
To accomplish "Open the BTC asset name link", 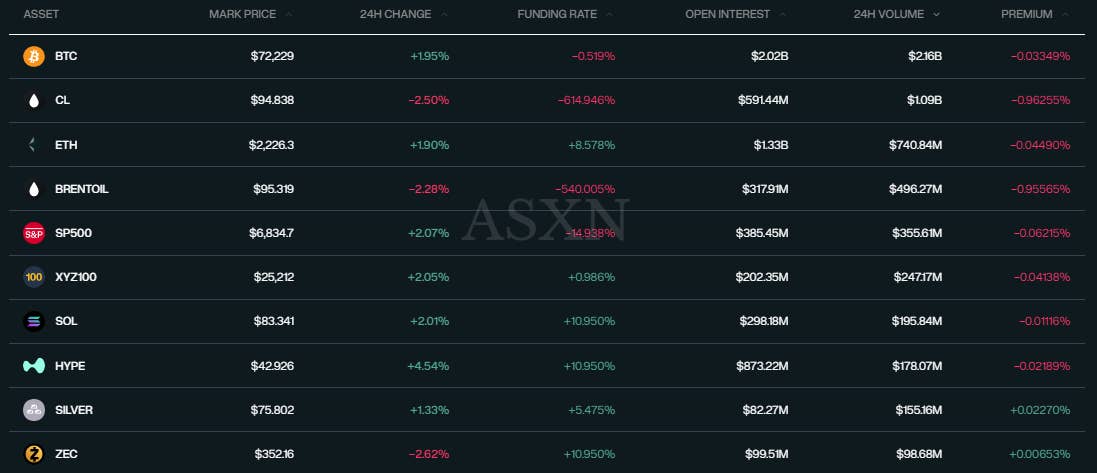I will (x=66, y=57).
